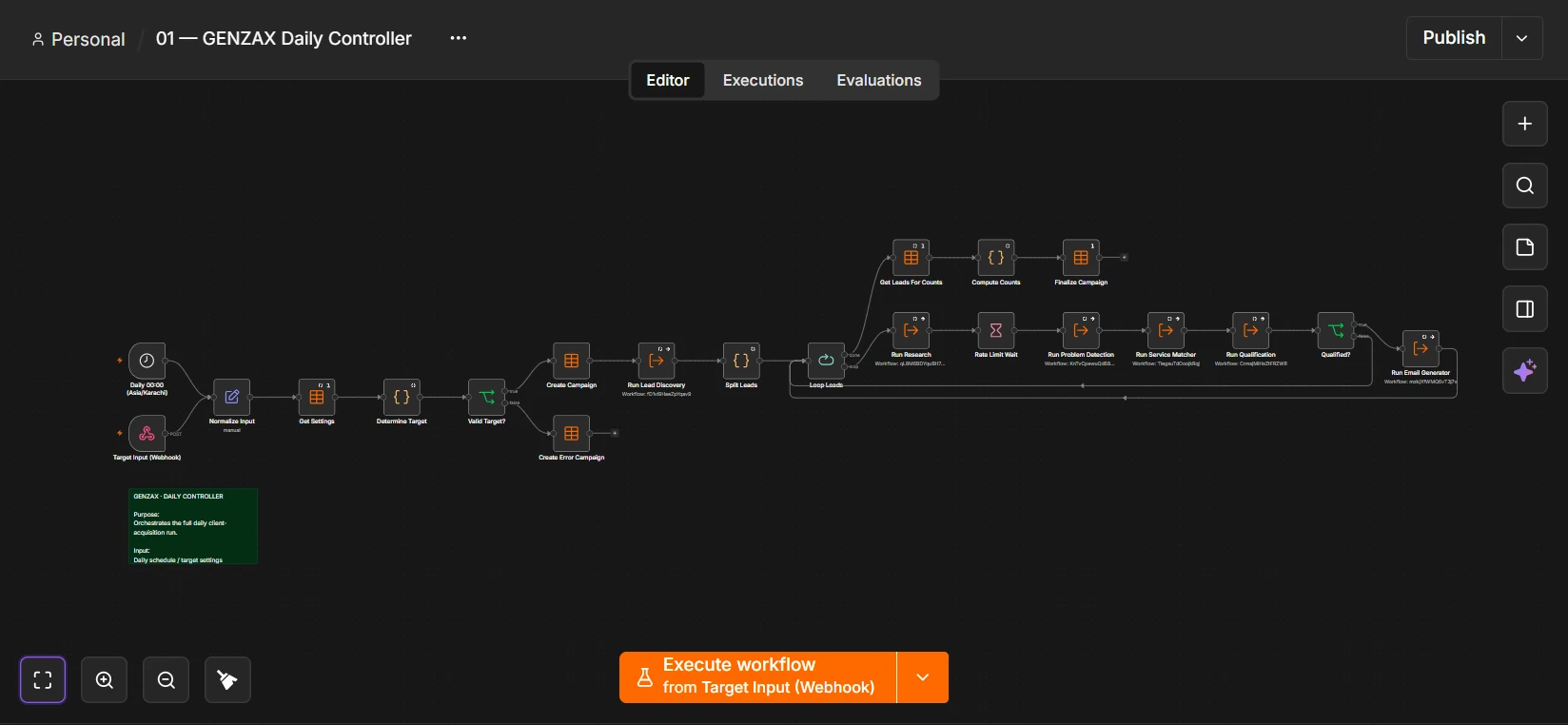Select the Run Lead Discovery node
Image resolution: width=1568 pixels, height=725 pixels.
657,361
